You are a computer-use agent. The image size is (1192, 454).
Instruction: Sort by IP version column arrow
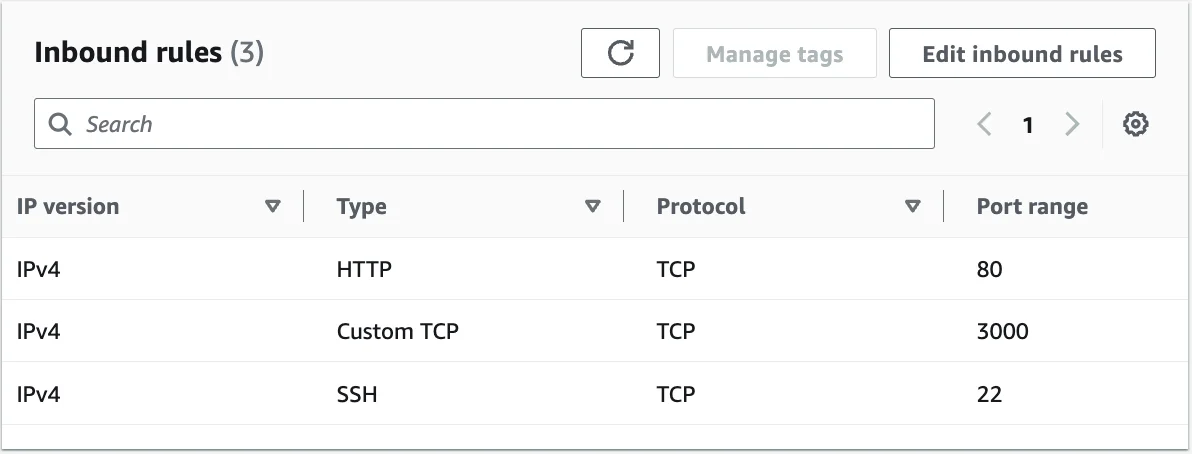(272, 206)
